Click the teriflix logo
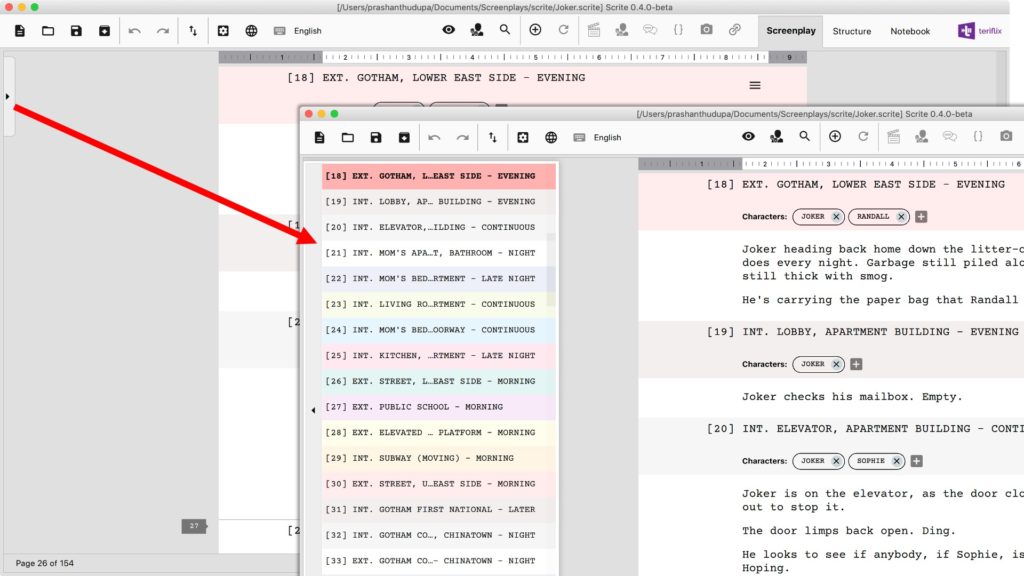The height and width of the screenshot is (576, 1024). click(980, 31)
